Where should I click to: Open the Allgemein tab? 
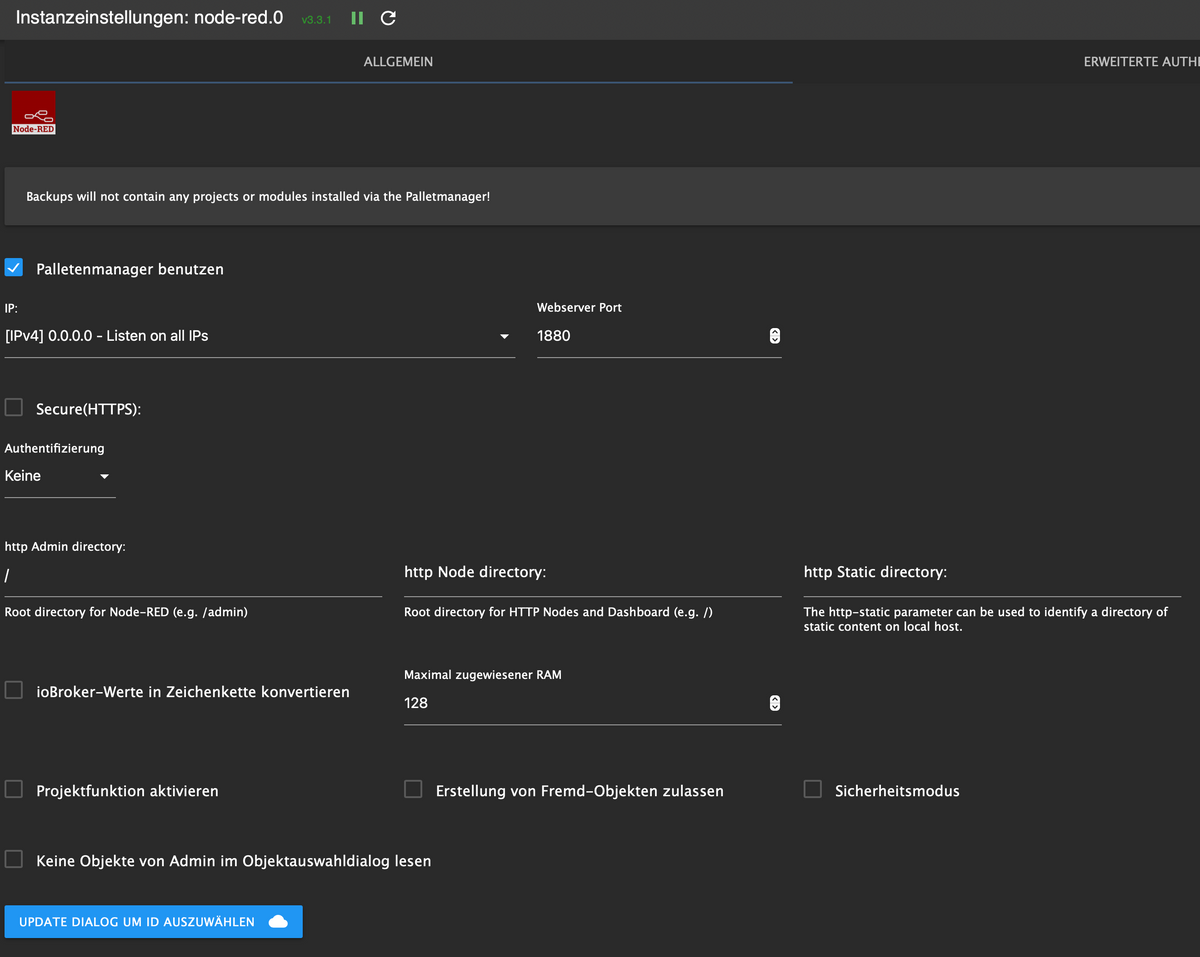click(x=398, y=62)
